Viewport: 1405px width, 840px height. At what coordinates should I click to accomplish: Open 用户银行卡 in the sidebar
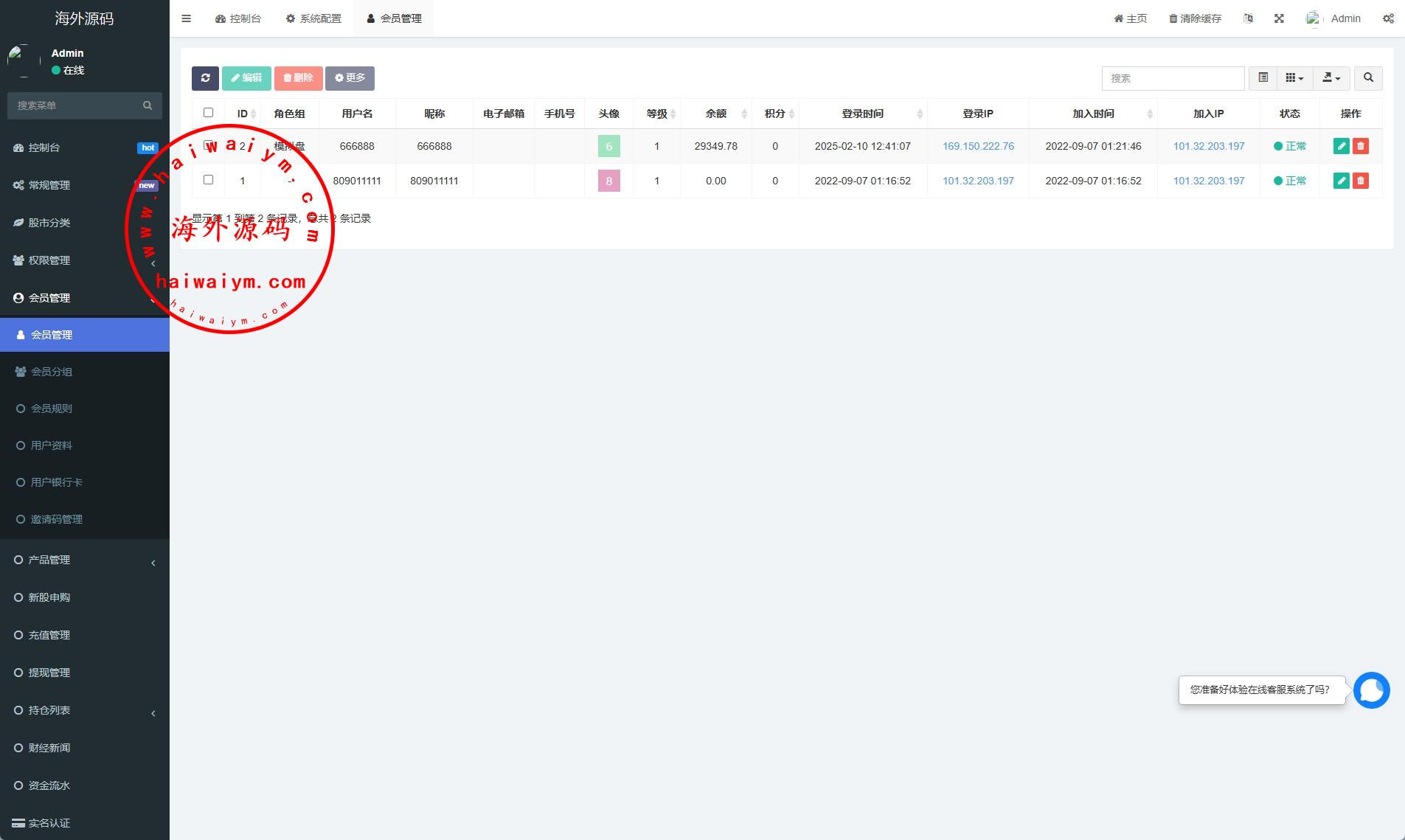pos(57,482)
